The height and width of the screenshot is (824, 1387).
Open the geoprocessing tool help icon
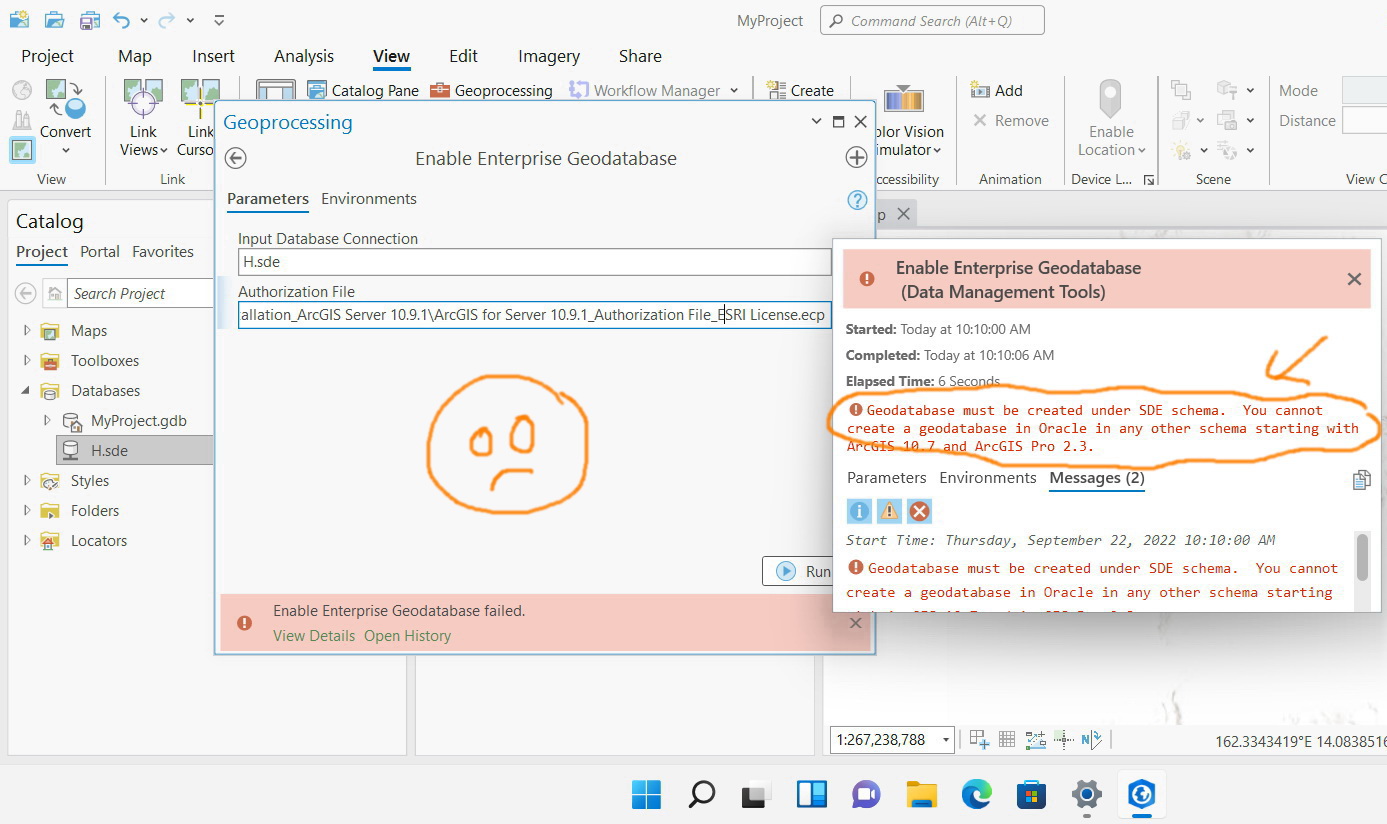tap(857, 200)
